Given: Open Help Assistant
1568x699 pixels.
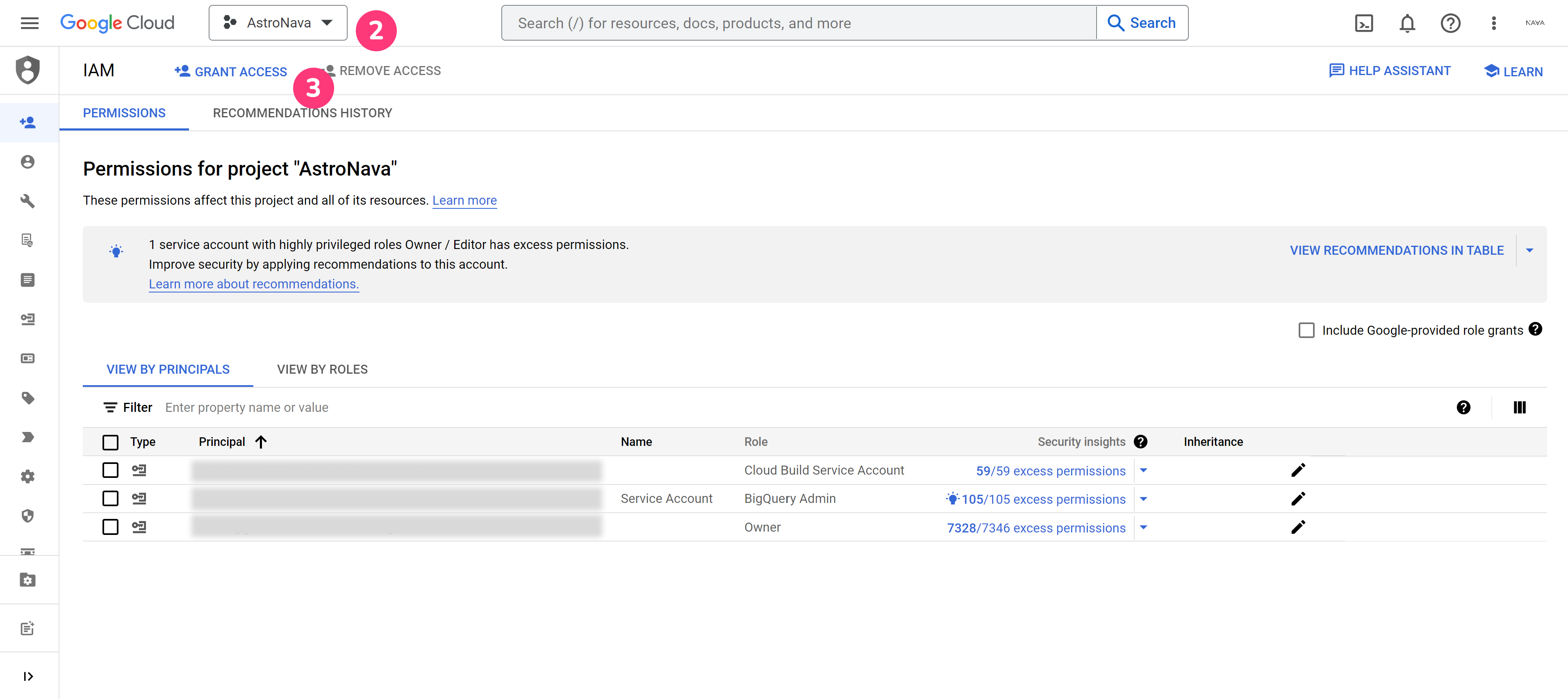Looking at the screenshot, I should (1390, 71).
